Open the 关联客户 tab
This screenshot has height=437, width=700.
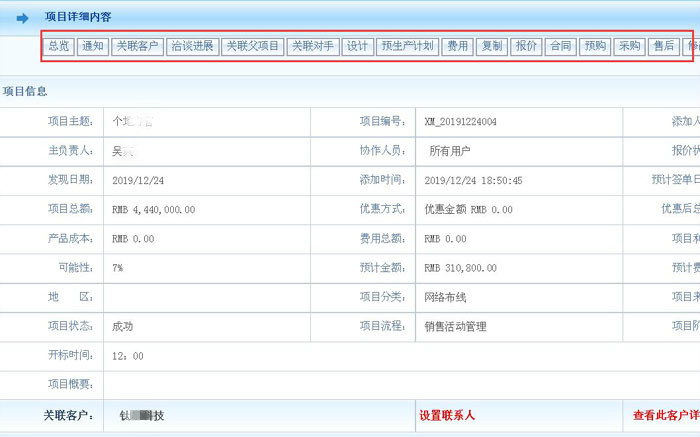coord(136,46)
